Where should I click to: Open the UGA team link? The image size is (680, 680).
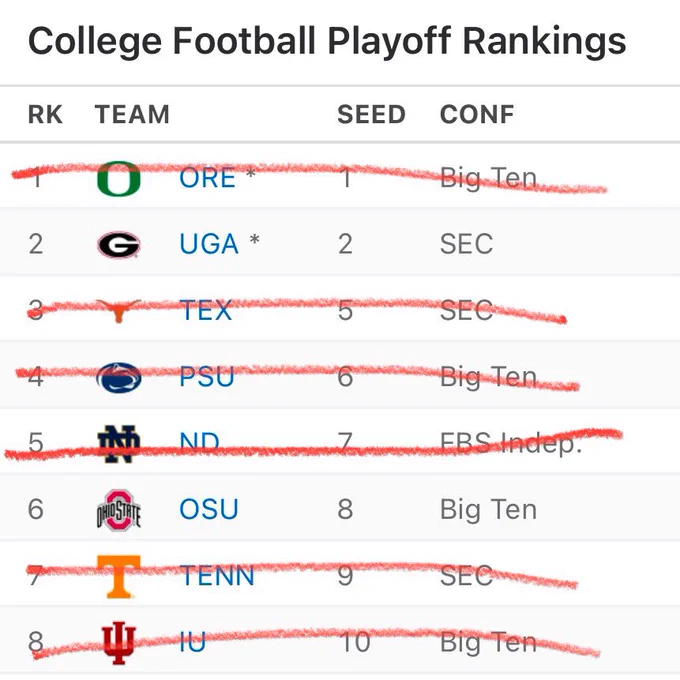(x=209, y=244)
